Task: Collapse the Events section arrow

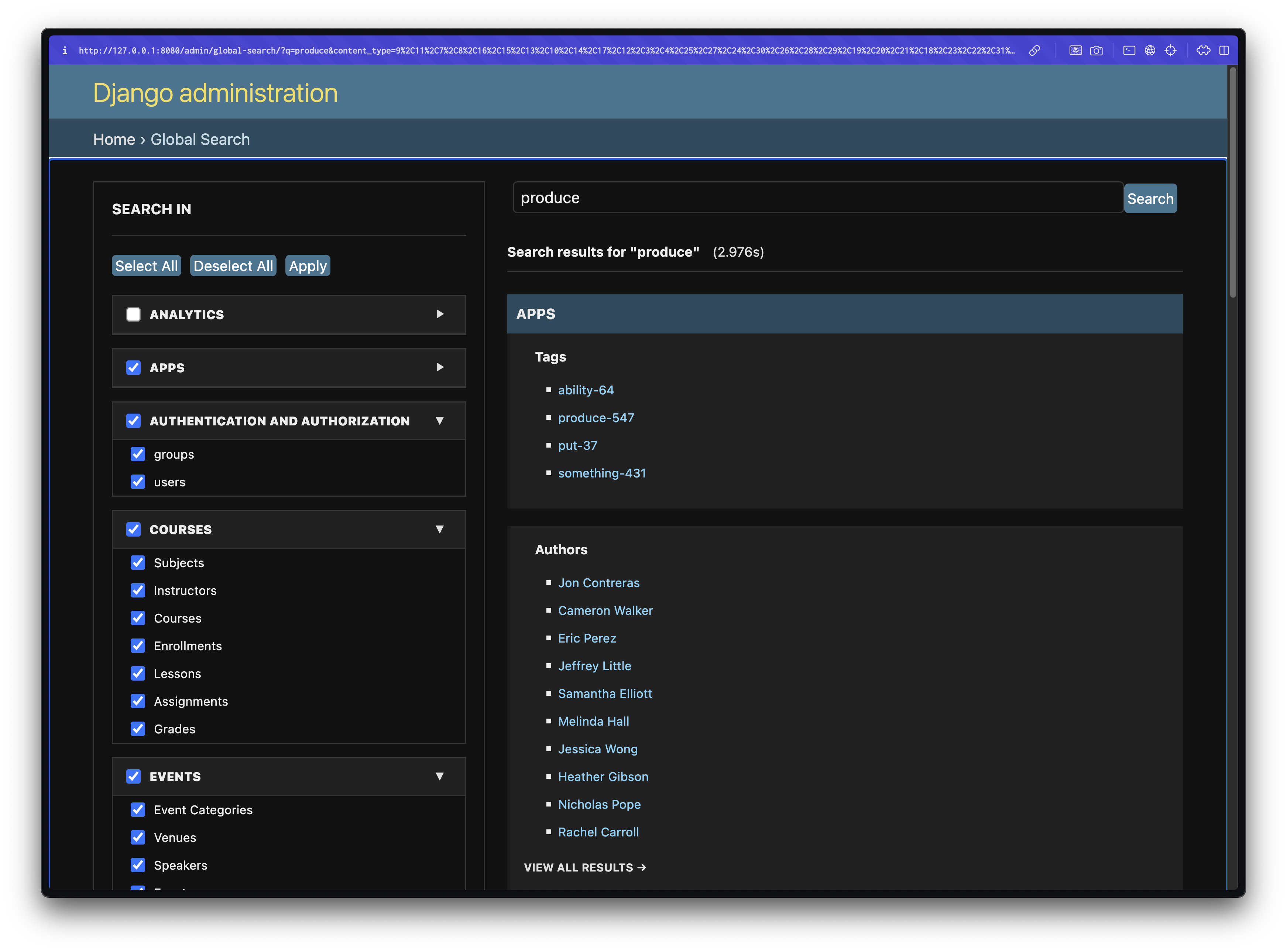Action: [x=440, y=776]
